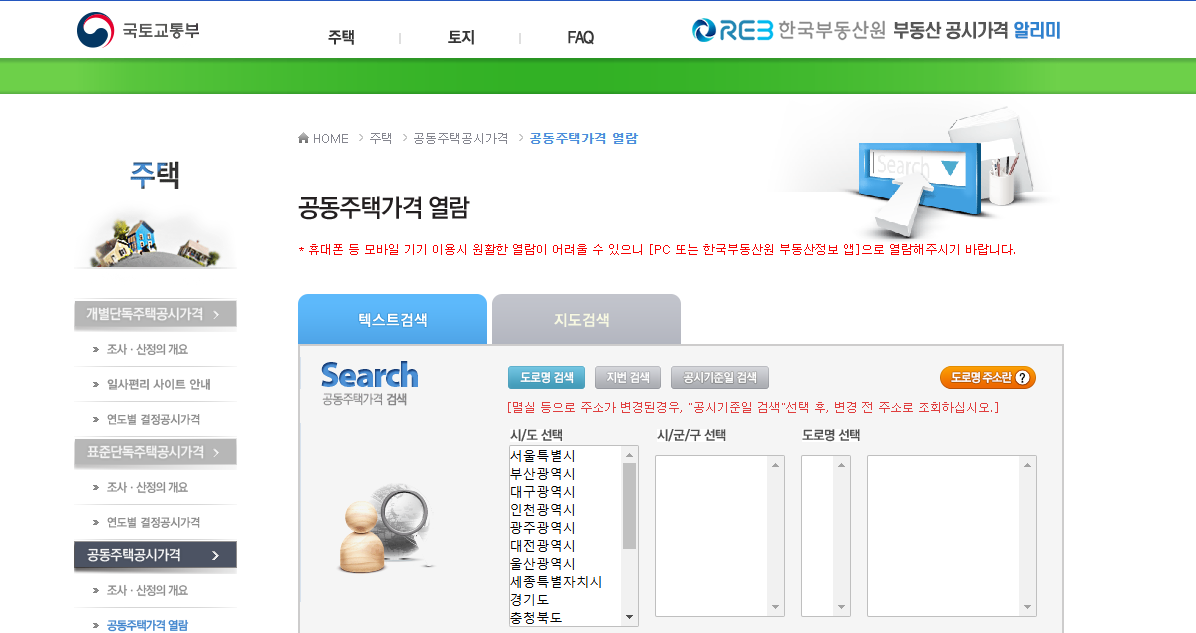Open the 토지 menu in the top navigation
The height and width of the screenshot is (633, 1196).
pos(460,36)
